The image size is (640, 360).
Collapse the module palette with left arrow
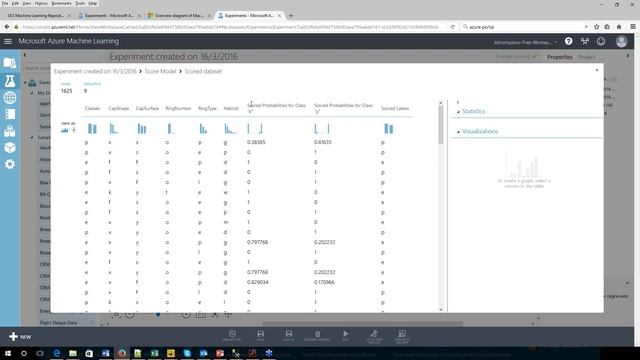[x=25, y=55]
